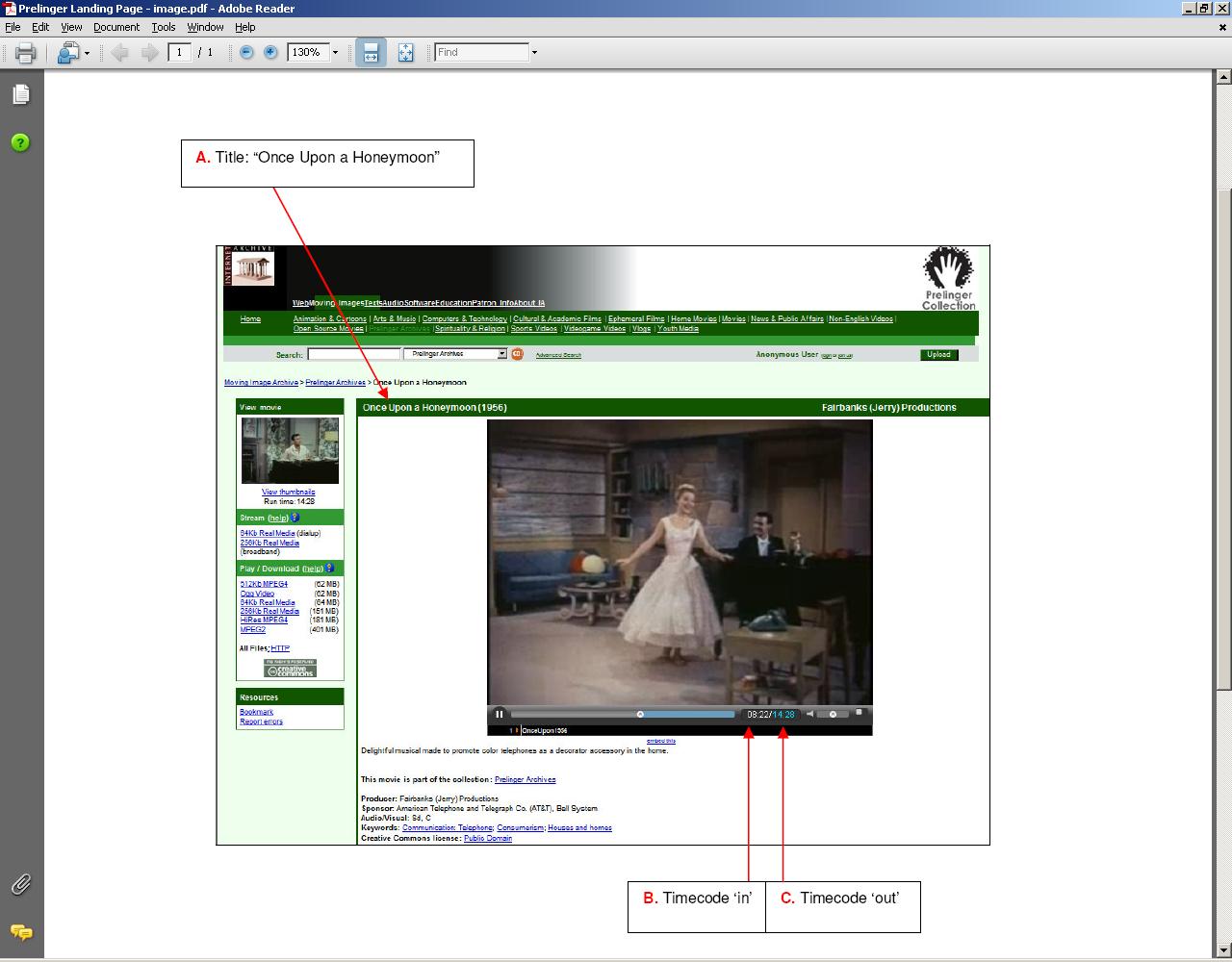
Task: Click the Ephemeral Films link
Action: point(636,318)
